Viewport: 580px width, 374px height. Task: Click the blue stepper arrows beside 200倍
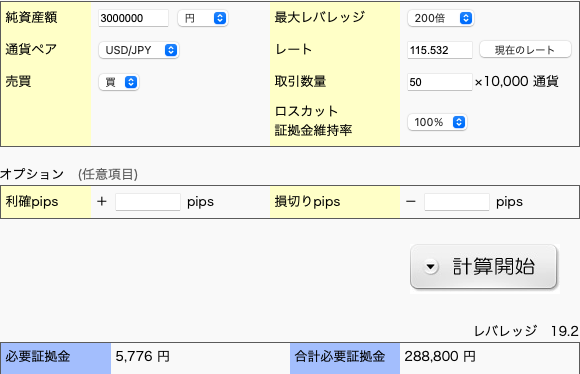(466, 18)
